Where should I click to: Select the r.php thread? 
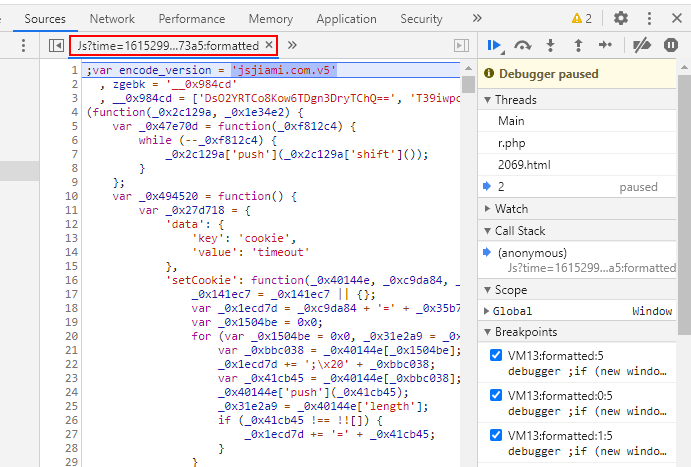tap(512, 142)
